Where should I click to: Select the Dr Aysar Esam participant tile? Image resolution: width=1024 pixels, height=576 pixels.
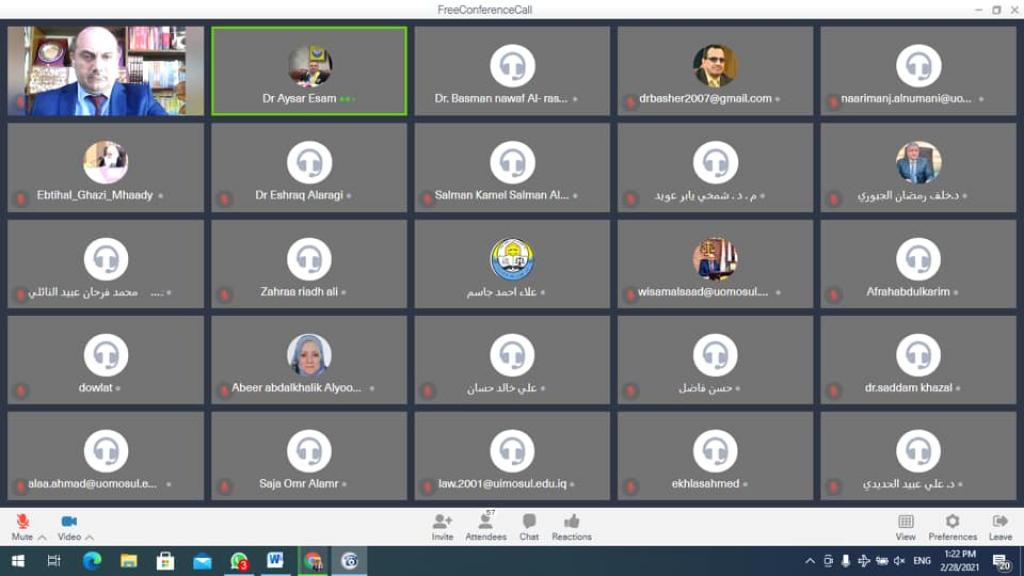(309, 71)
